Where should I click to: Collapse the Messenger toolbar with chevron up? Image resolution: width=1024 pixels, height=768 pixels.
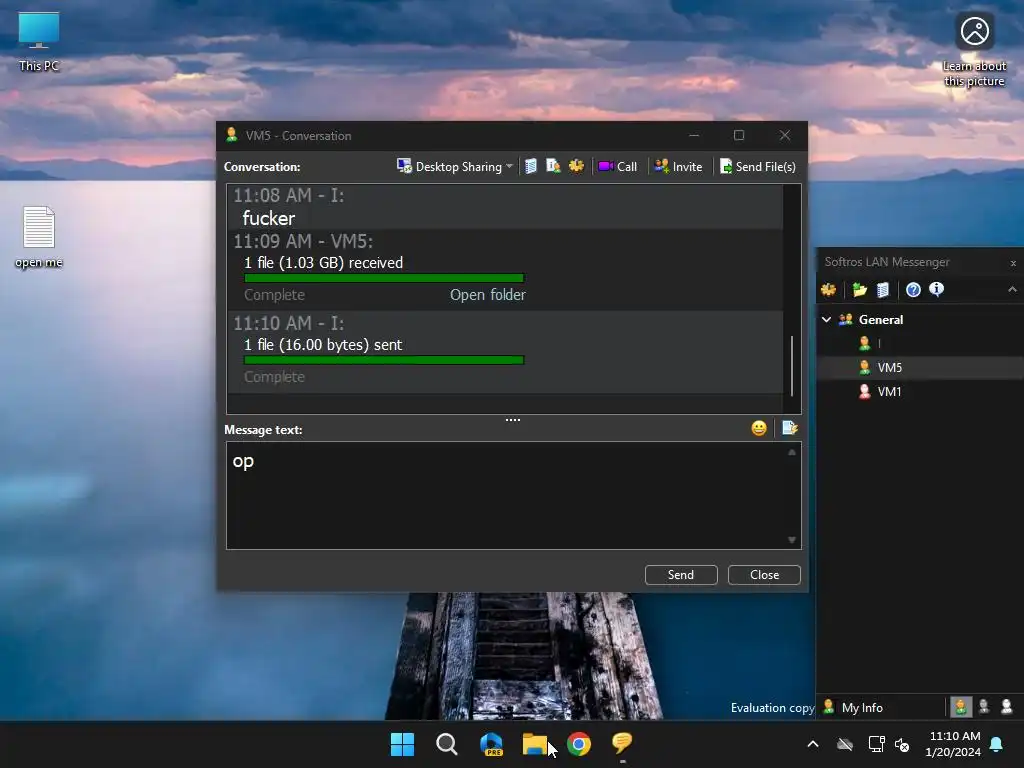1012,289
